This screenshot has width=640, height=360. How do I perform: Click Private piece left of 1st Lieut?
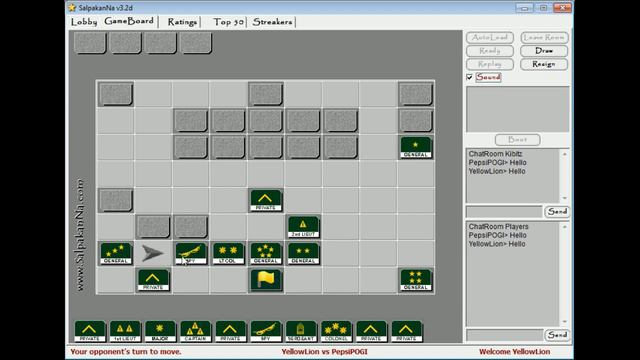point(90,331)
